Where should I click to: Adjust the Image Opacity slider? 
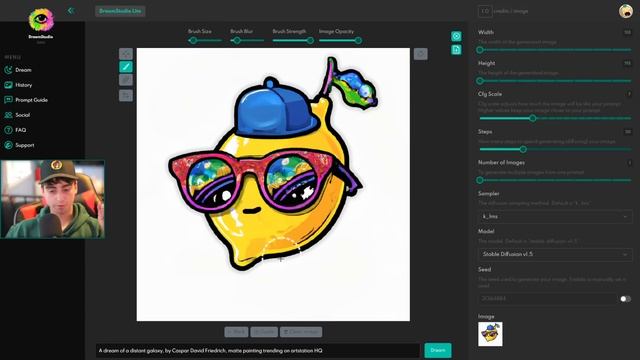[340, 40]
